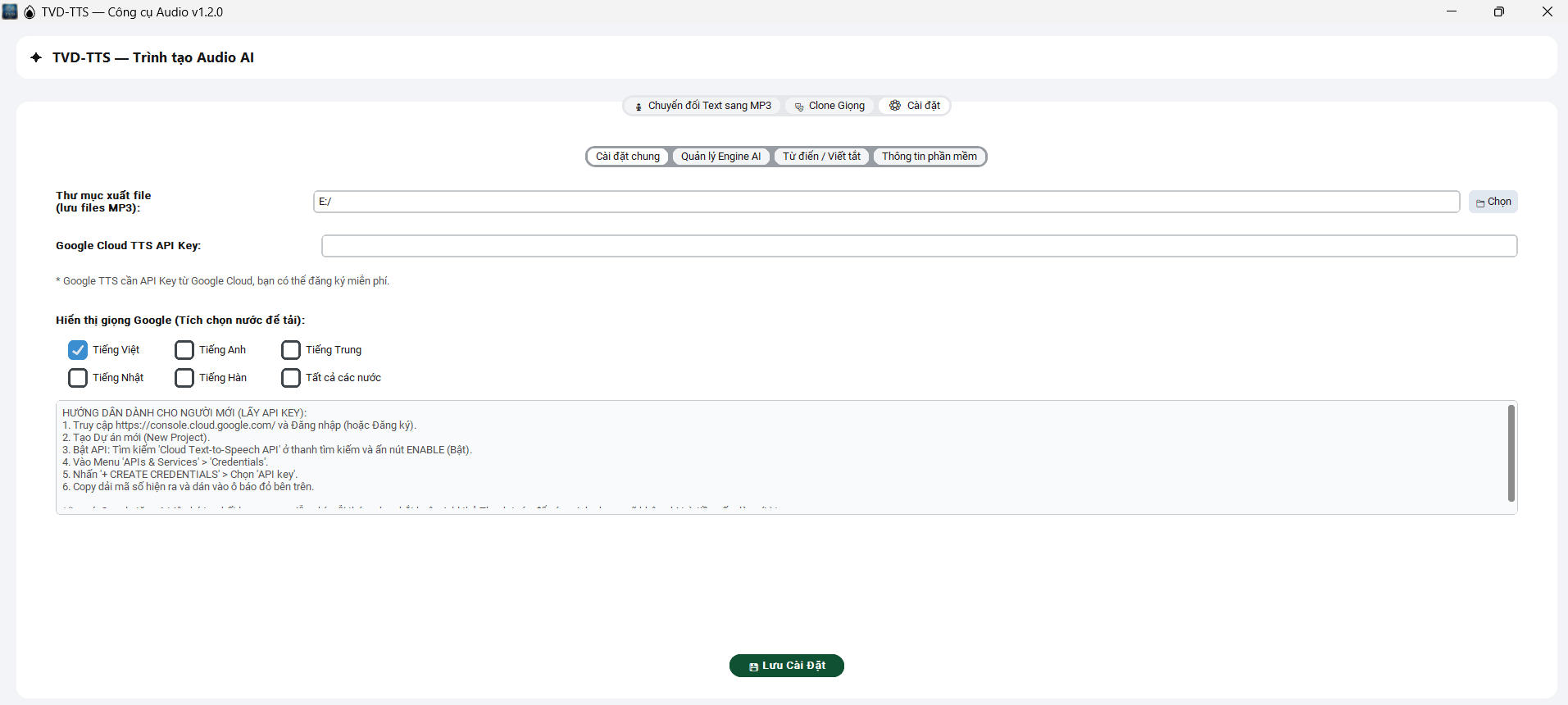Click the export folder path field
The image size is (1568, 705).
coord(885,202)
